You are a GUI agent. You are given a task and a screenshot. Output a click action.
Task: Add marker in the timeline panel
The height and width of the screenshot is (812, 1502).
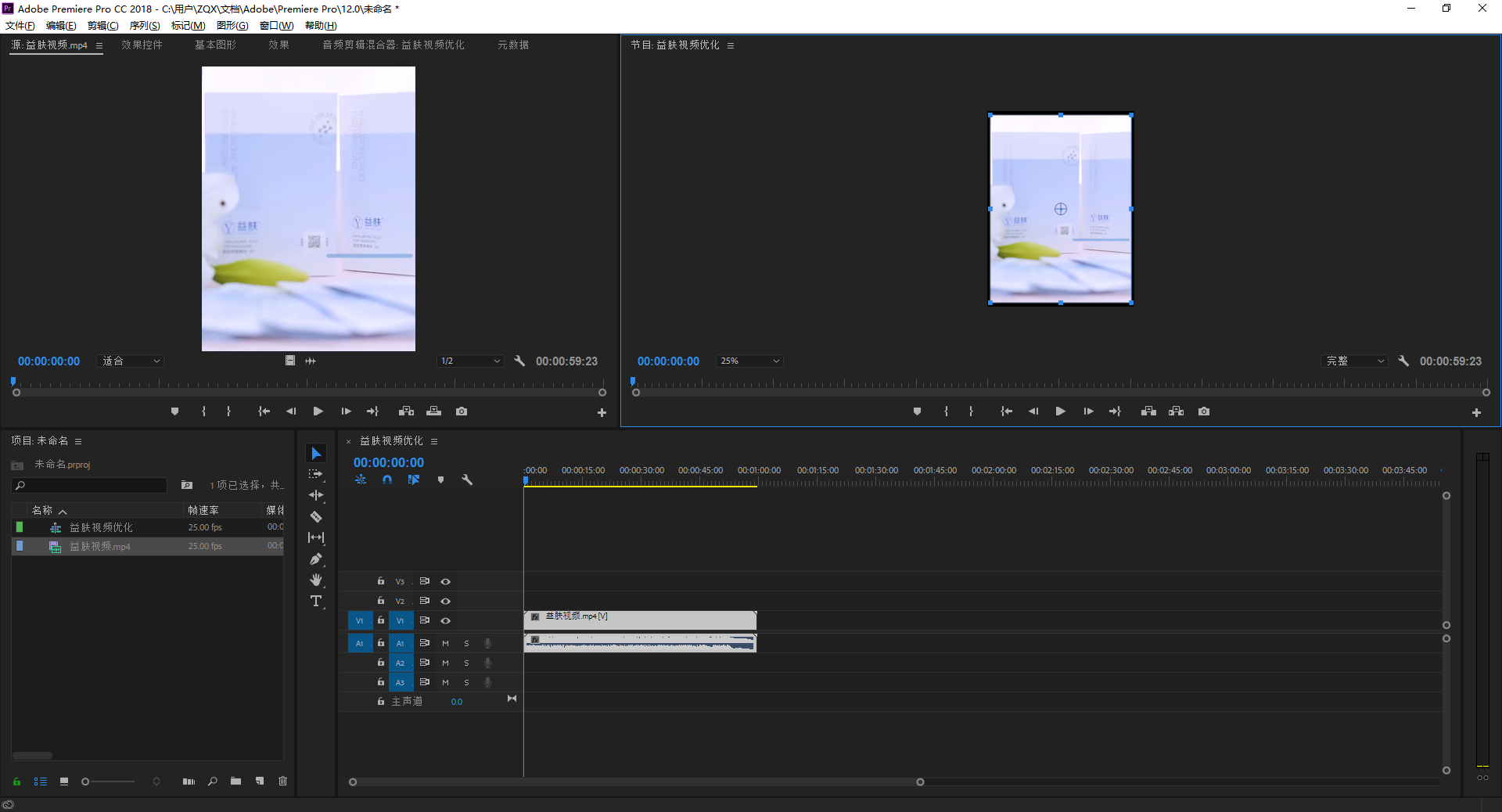click(440, 480)
